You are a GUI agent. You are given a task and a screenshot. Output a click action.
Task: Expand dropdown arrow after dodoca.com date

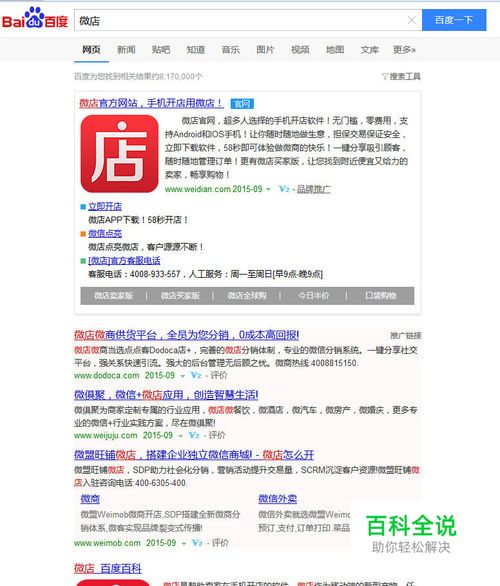(182, 376)
